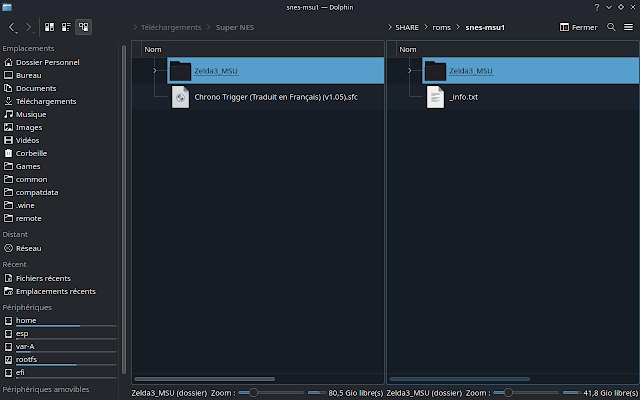Click the Super NES breadcrumb
Image resolution: width=640 pixels, height=400 pixels.
(235, 27)
